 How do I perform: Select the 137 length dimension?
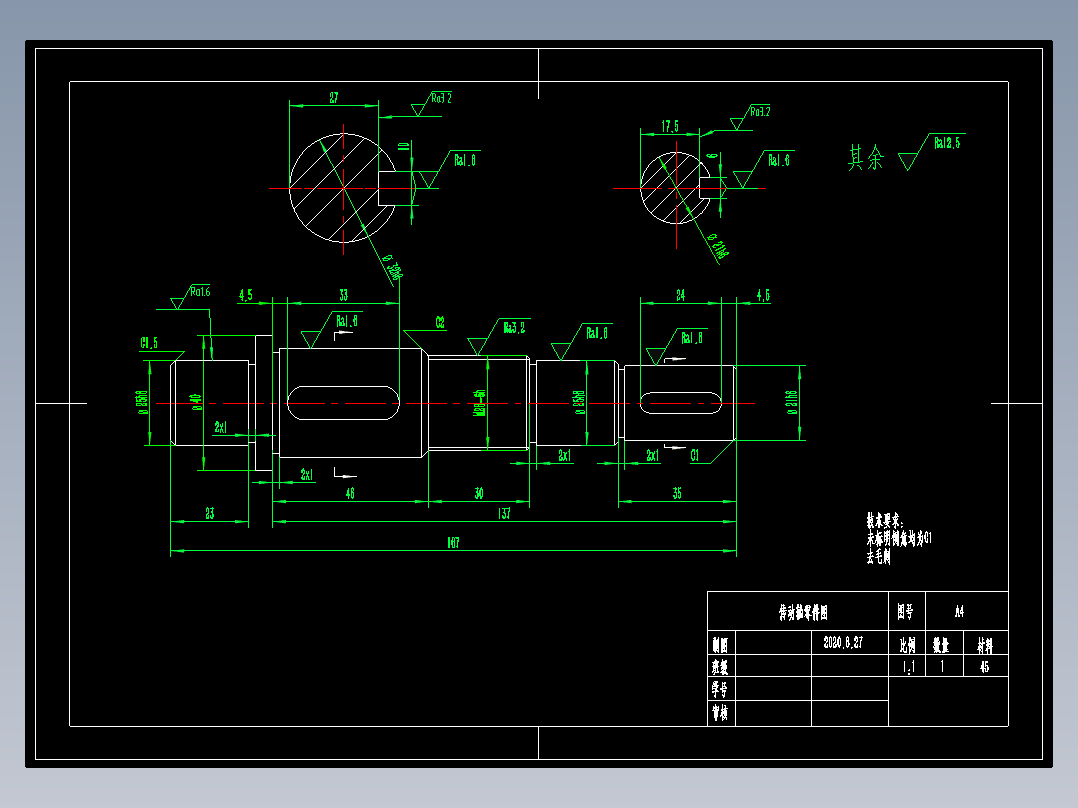point(504,513)
